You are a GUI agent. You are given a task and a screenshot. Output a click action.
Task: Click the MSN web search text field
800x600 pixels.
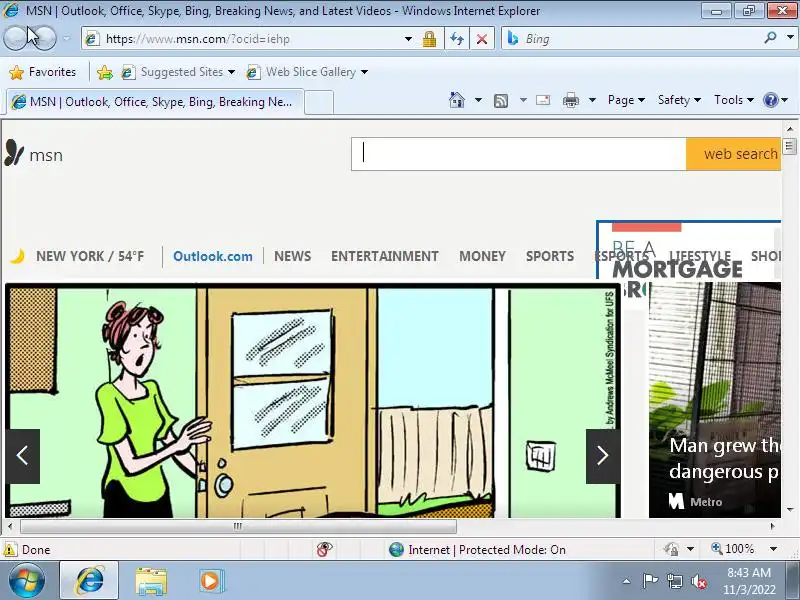518,154
